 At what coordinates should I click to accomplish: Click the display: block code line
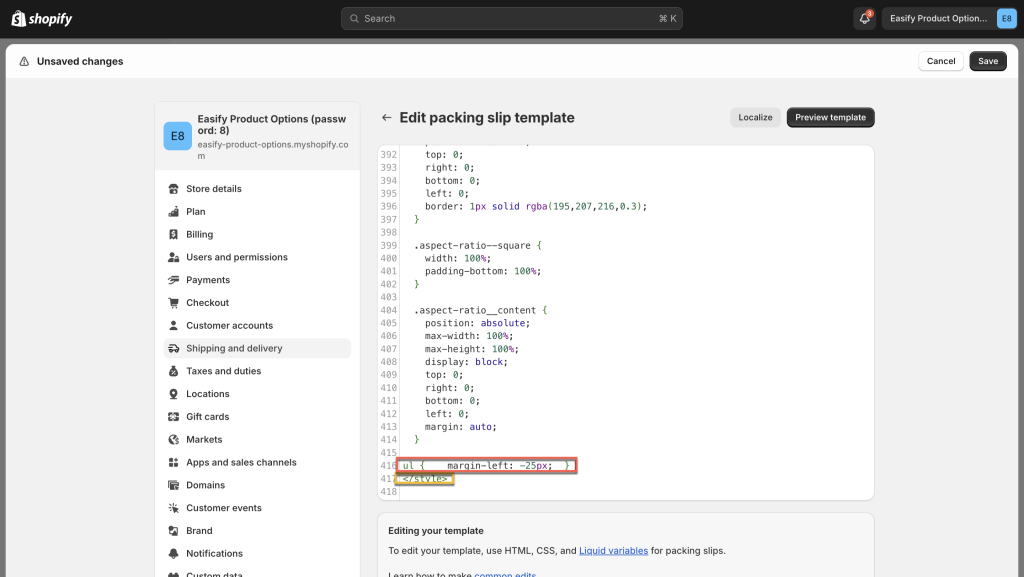tap(466, 362)
